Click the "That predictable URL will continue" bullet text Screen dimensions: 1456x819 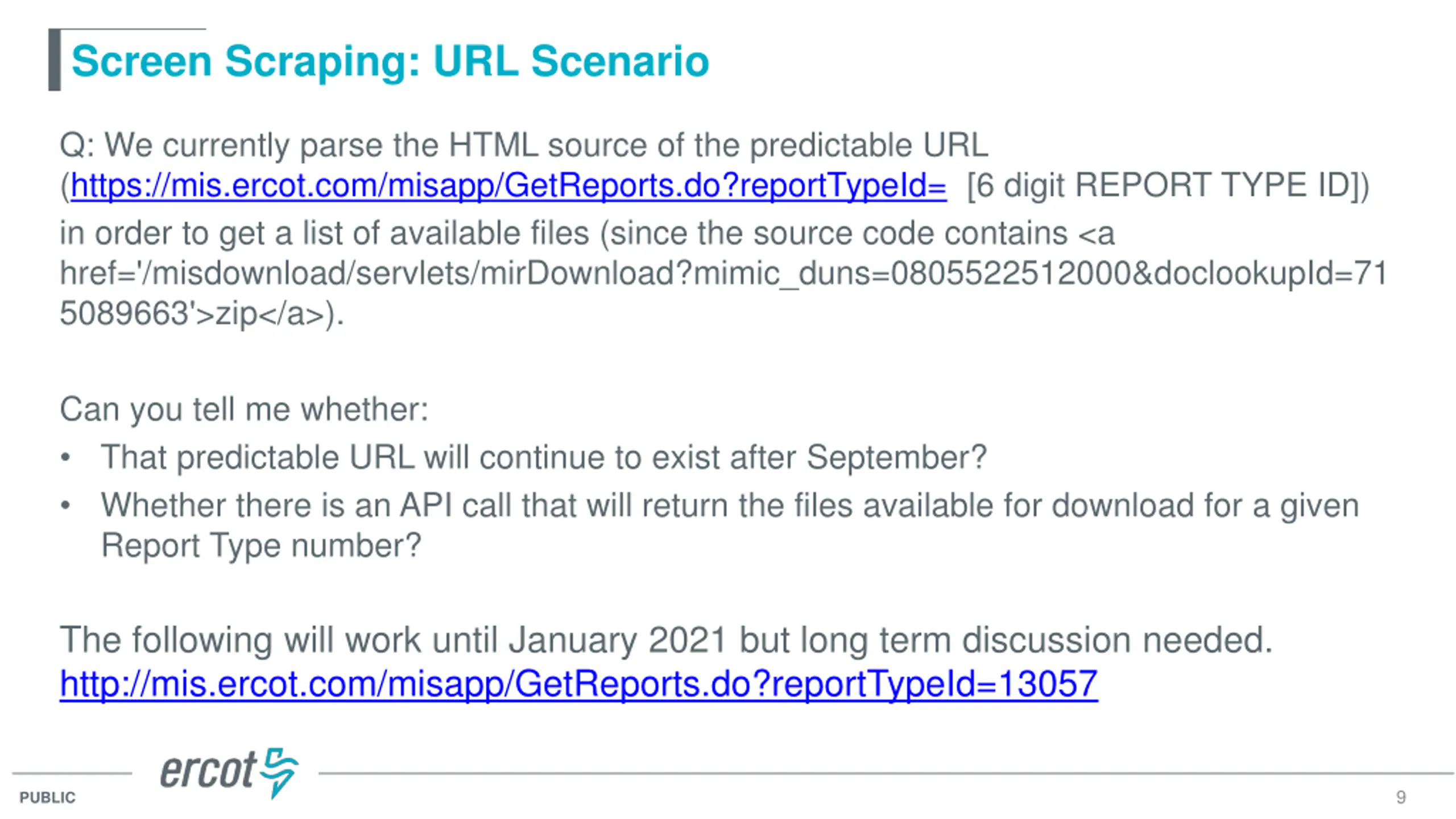[543, 457]
